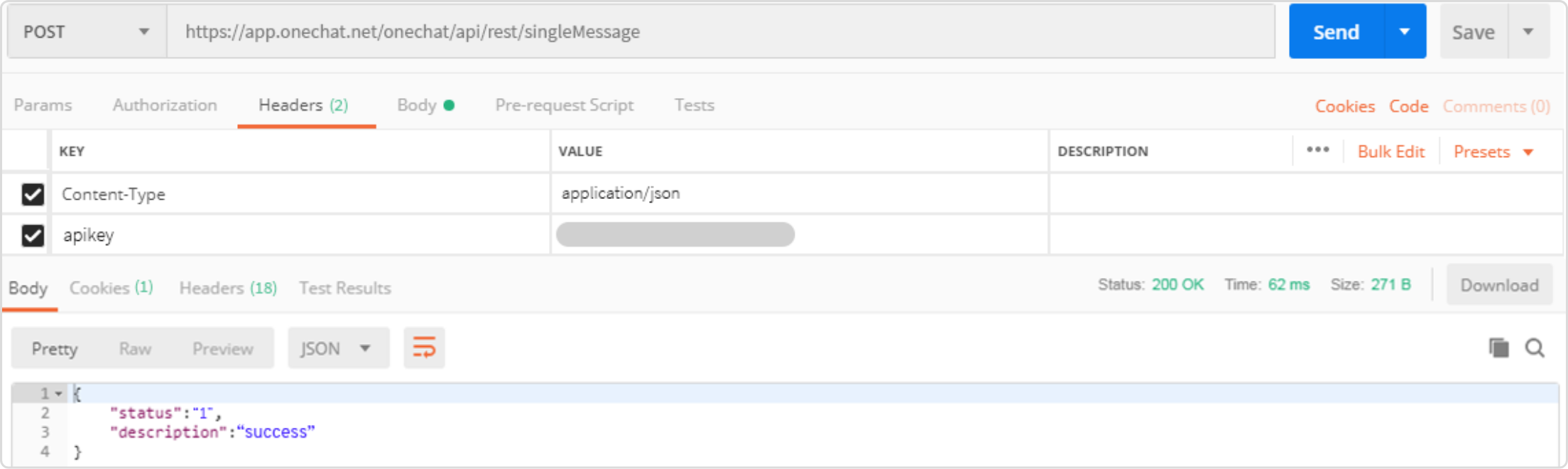
Task: Open the Presets dropdown
Action: coord(1493,152)
